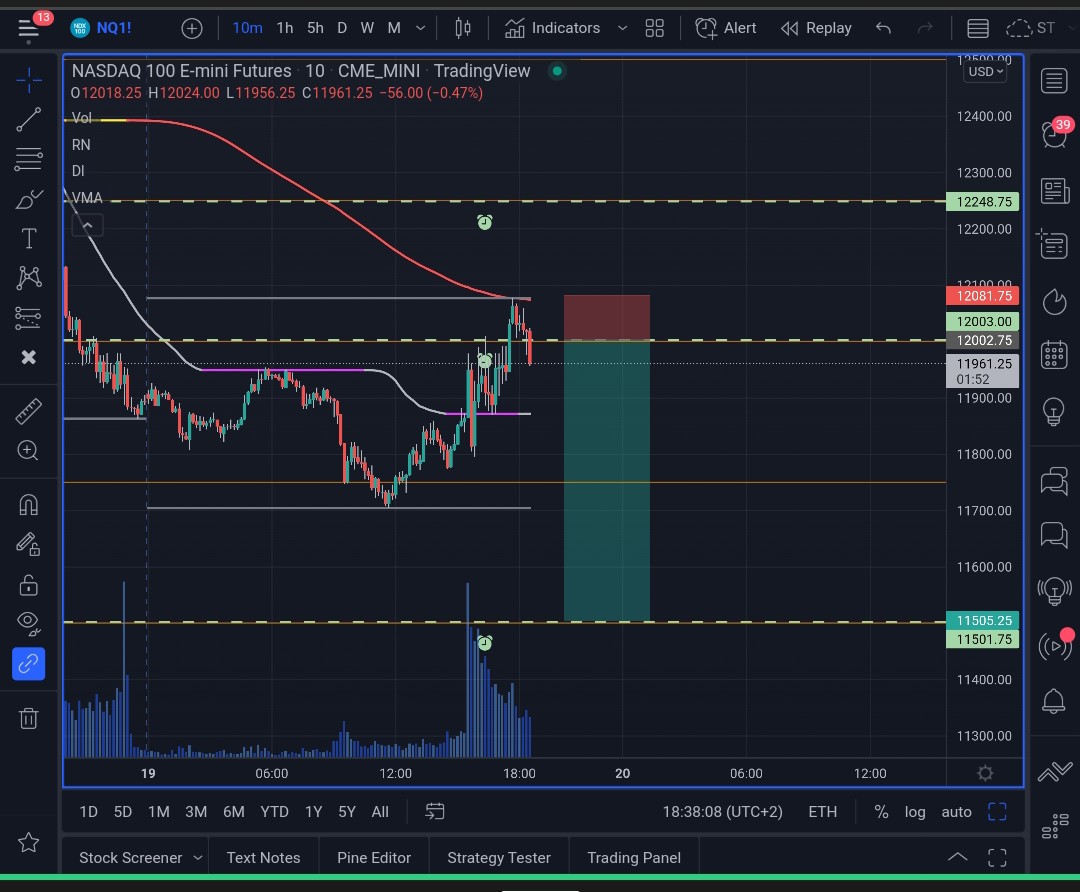The height and width of the screenshot is (892, 1080).
Task: Switch to the 10m timeframe
Action: (x=247, y=28)
